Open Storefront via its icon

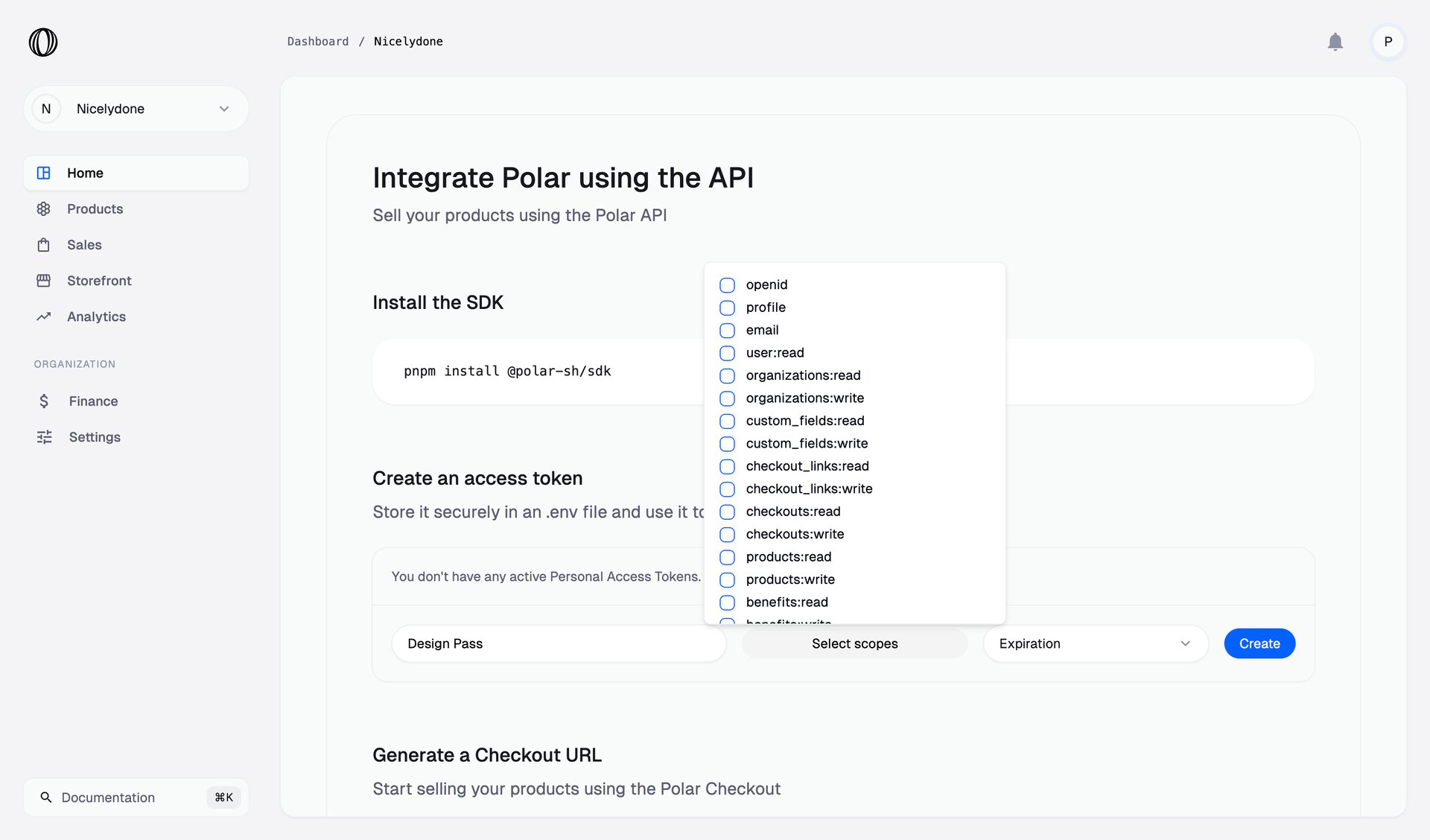point(44,280)
